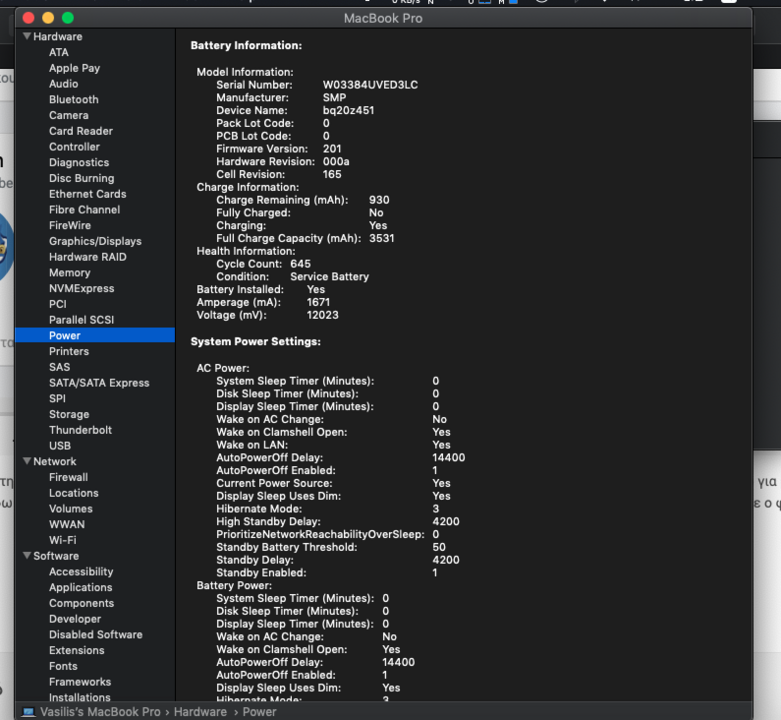Click System Power Settings heading

tap(256, 342)
